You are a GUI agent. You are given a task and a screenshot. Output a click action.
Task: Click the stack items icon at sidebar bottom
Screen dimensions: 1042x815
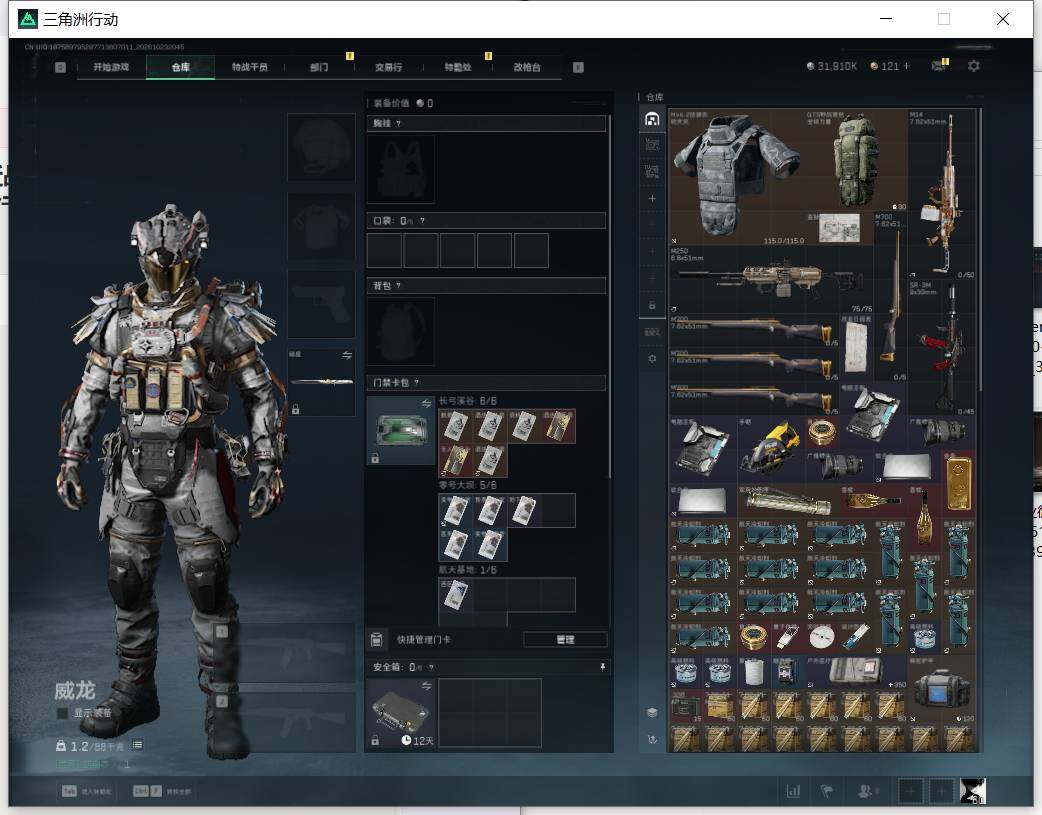652,713
